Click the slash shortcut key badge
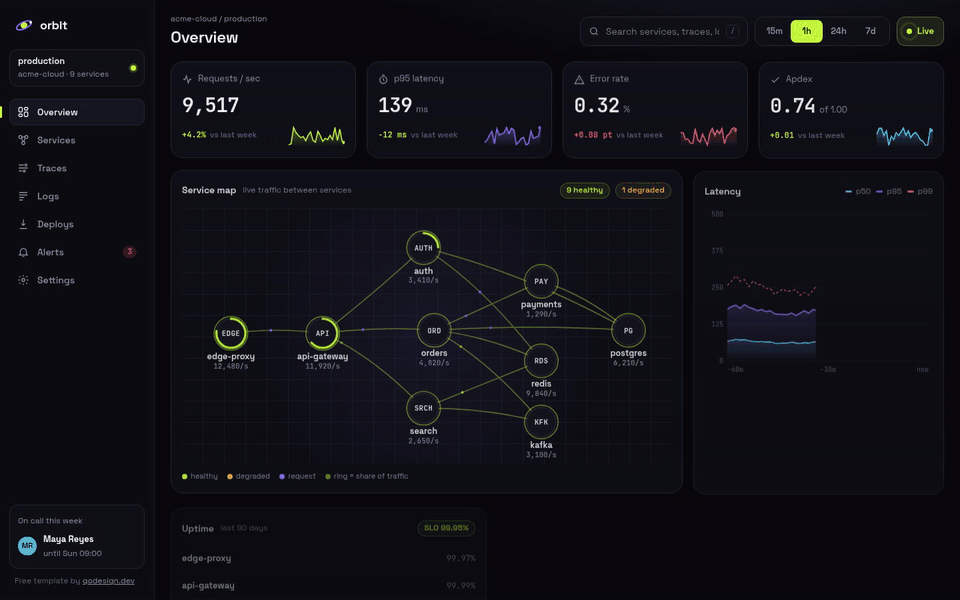Image resolution: width=960 pixels, height=600 pixels. pyautogui.click(x=732, y=31)
